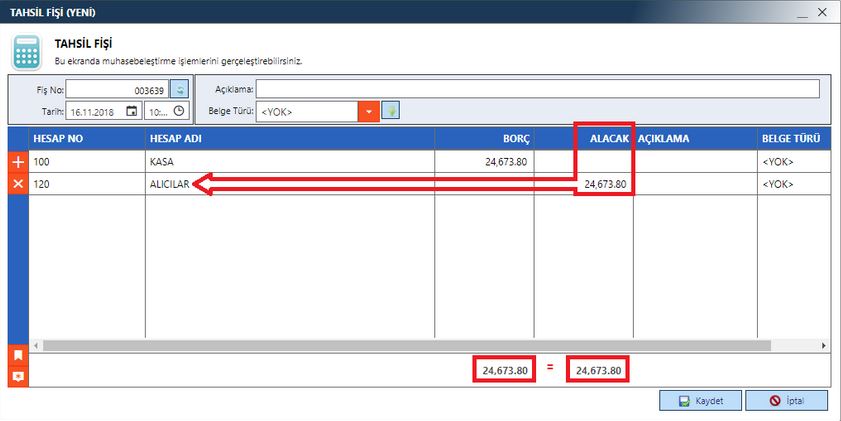Click the refresh icon beside Fiş No
This screenshot has height=421, width=841.
coord(179,89)
